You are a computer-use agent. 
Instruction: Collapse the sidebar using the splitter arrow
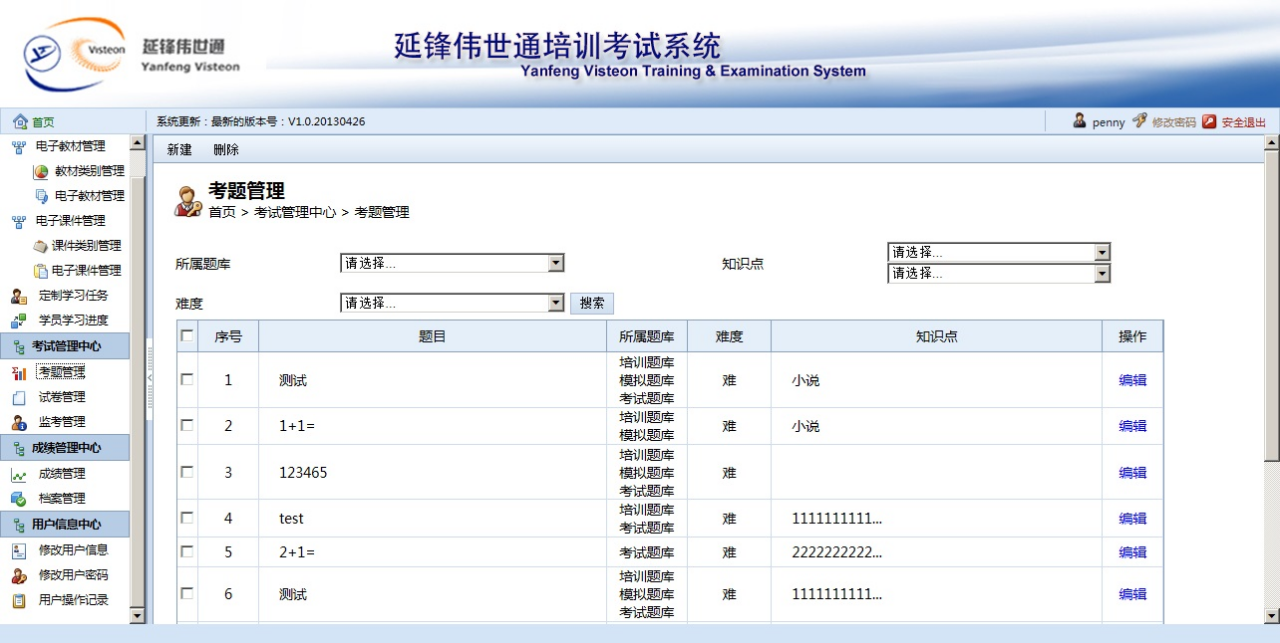150,379
